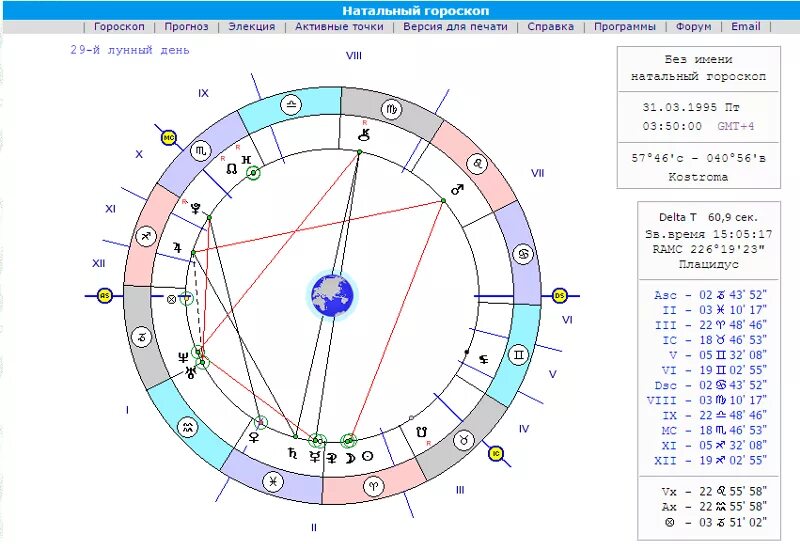Screen dimensions: 800x544
Task: Click the Dsc row in house table
Action: click(x=710, y=385)
